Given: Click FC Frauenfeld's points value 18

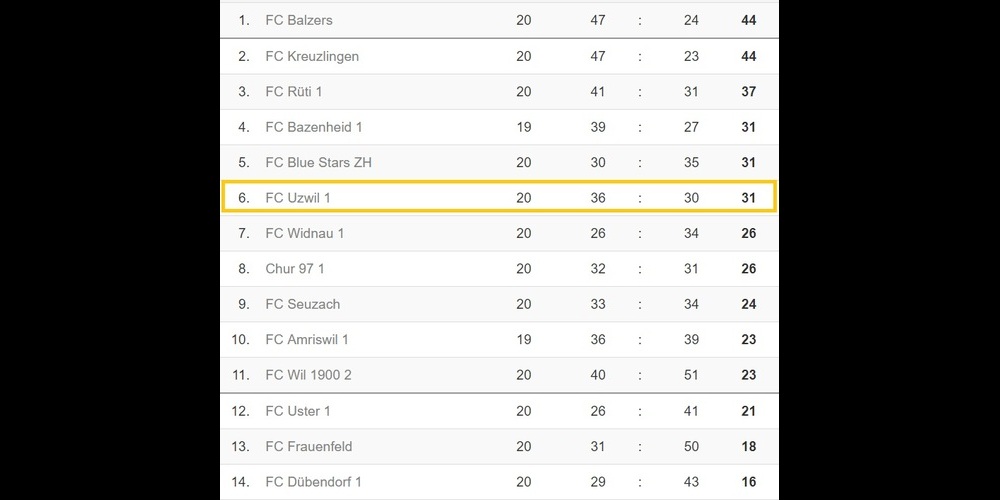Looking at the screenshot, I should click(x=749, y=446).
